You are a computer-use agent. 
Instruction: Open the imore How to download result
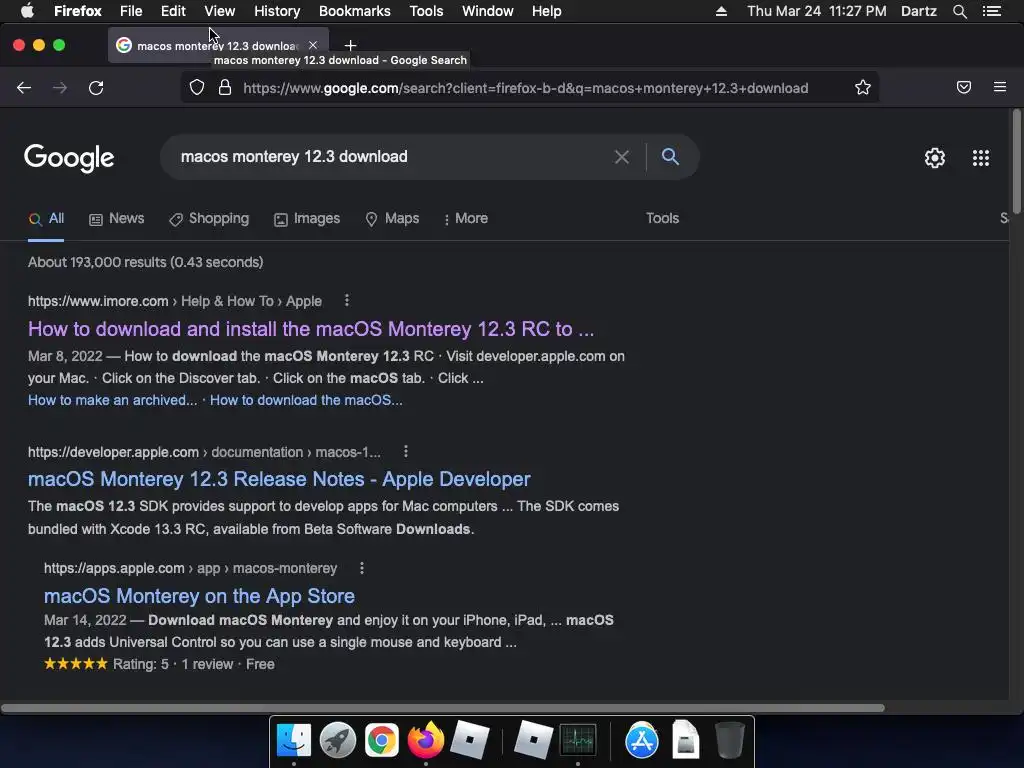311,328
